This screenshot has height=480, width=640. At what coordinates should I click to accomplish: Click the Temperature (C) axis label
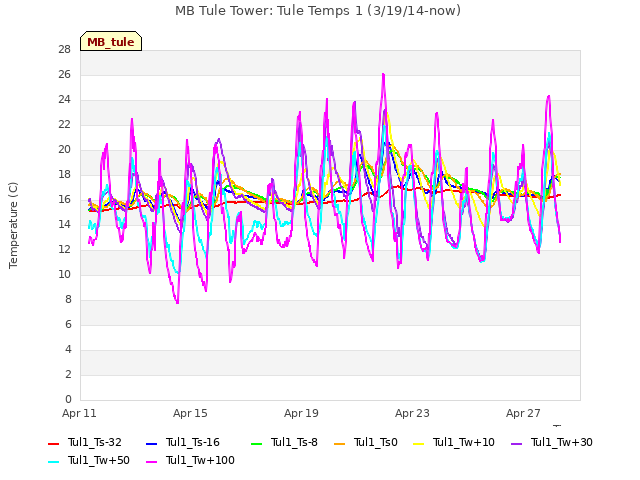(13, 225)
